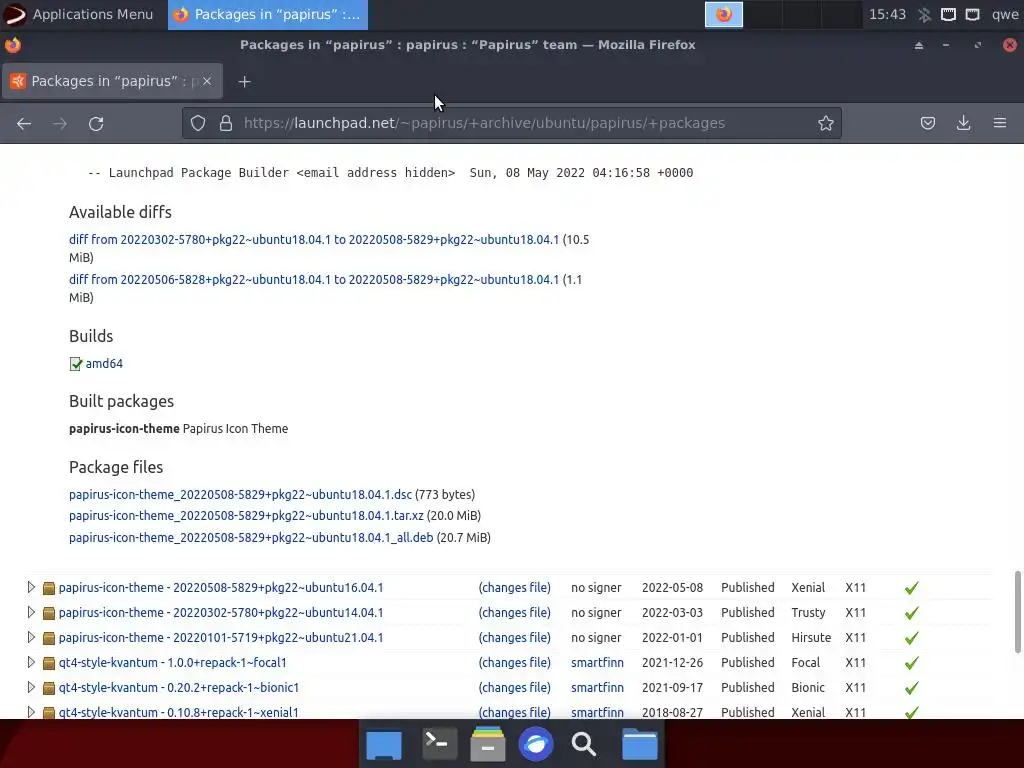Expand papirus-icon-theme ubuntu14.04.1 row

[x=31, y=612]
